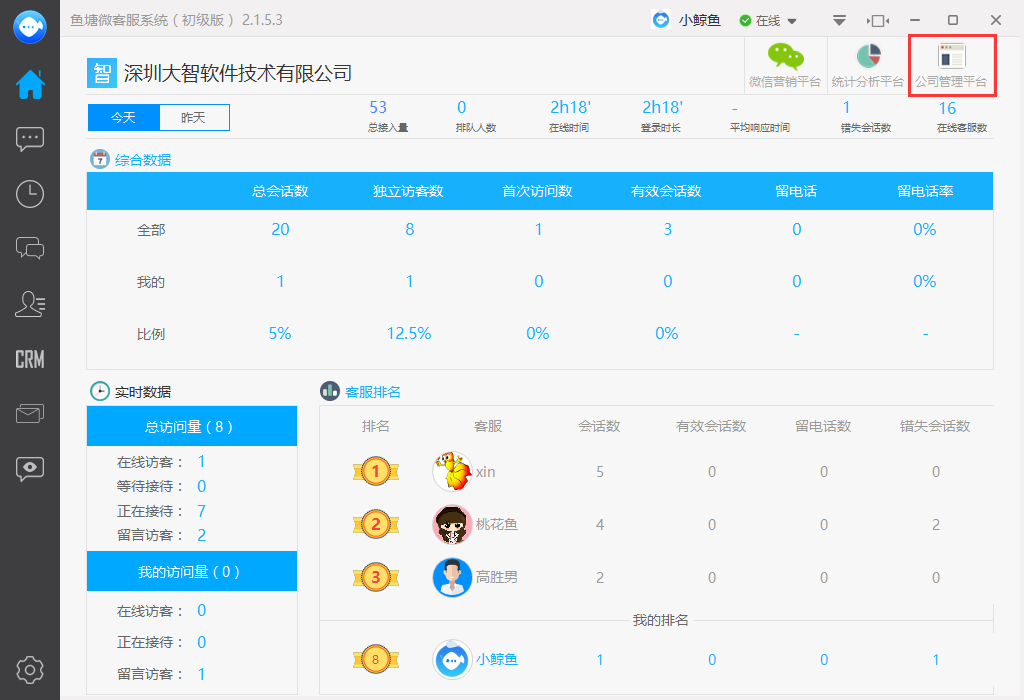This screenshot has height=700, width=1024.
Task: Open the chat messages panel from sidebar
Action: pyautogui.click(x=29, y=139)
